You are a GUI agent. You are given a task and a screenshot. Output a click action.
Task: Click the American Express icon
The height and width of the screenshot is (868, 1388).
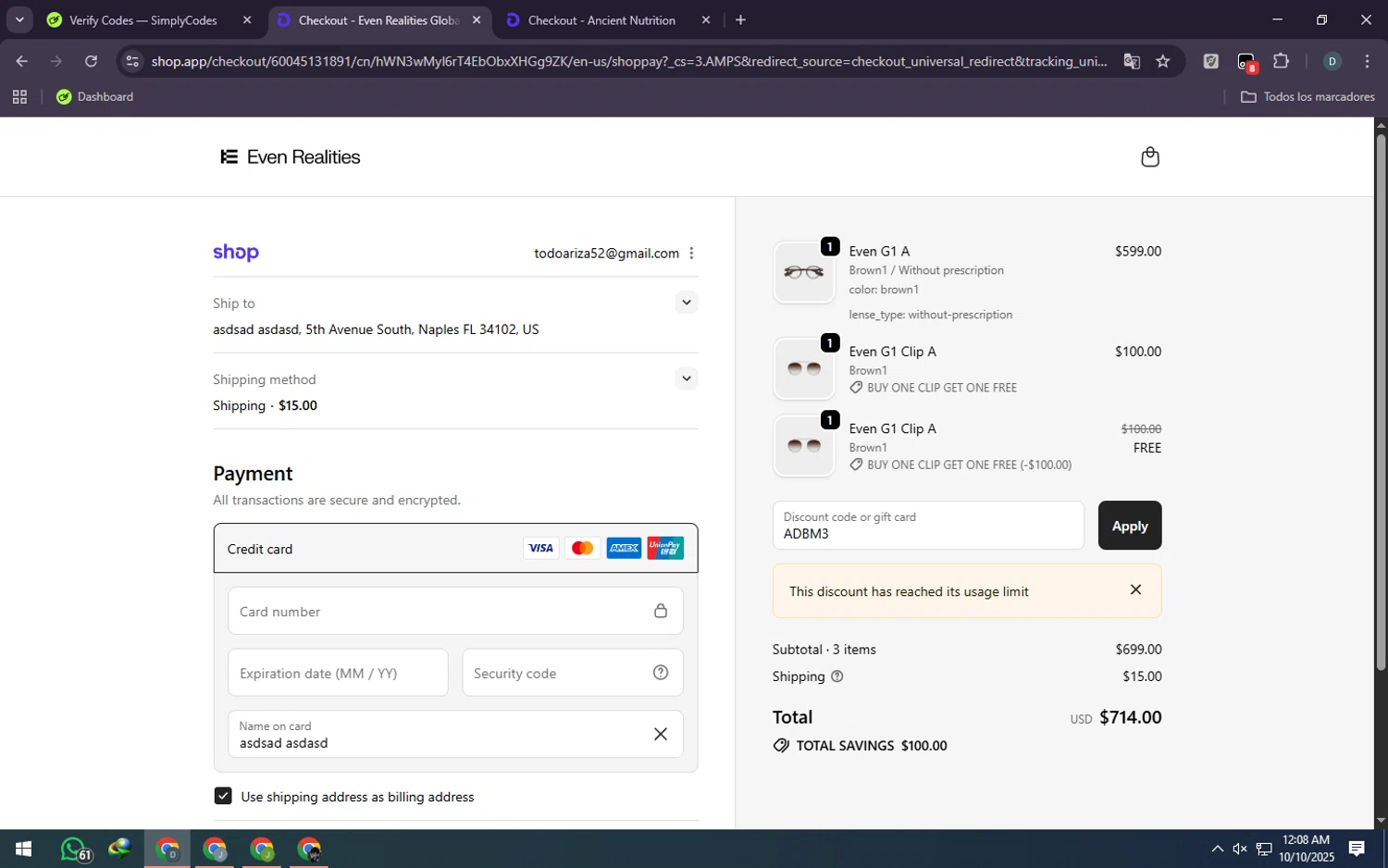pos(624,549)
